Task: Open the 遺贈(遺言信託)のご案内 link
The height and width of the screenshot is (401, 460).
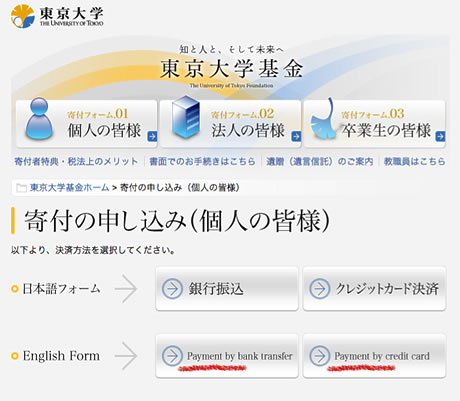Action: point(320,161)
